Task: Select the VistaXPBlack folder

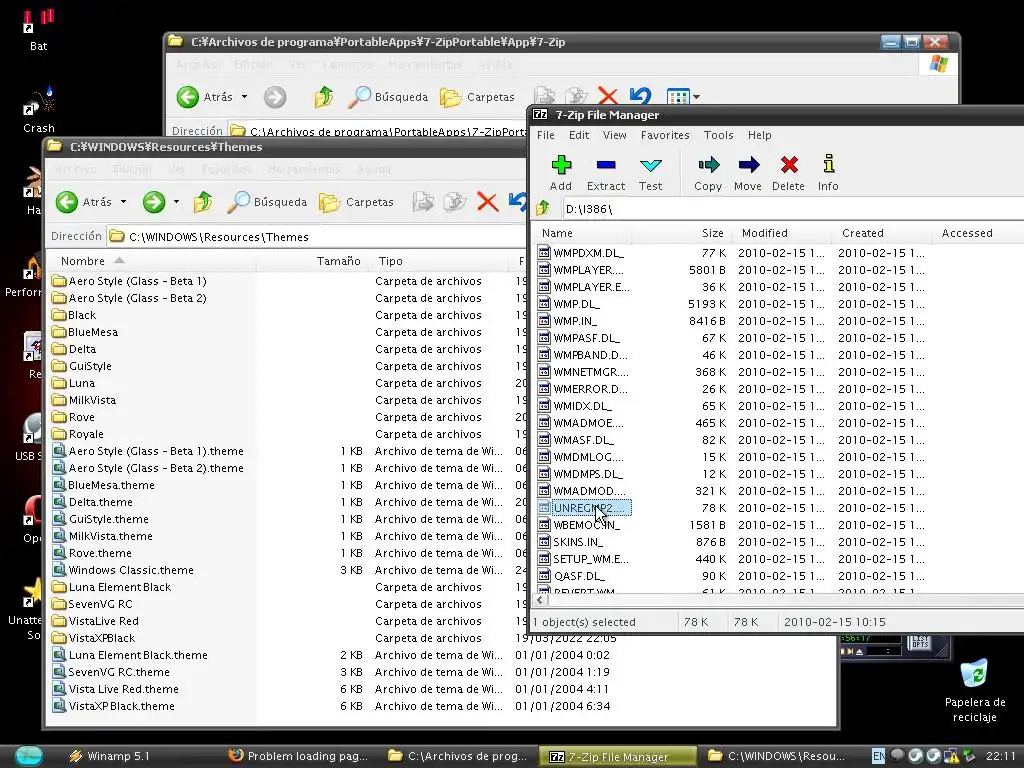Action: click(x=94, y=638)
